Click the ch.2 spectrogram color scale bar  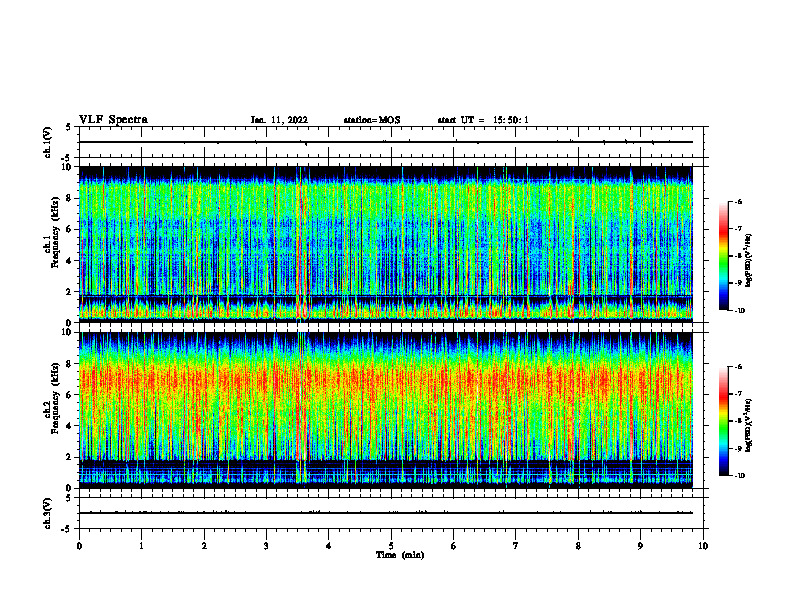tap(723, 421)
